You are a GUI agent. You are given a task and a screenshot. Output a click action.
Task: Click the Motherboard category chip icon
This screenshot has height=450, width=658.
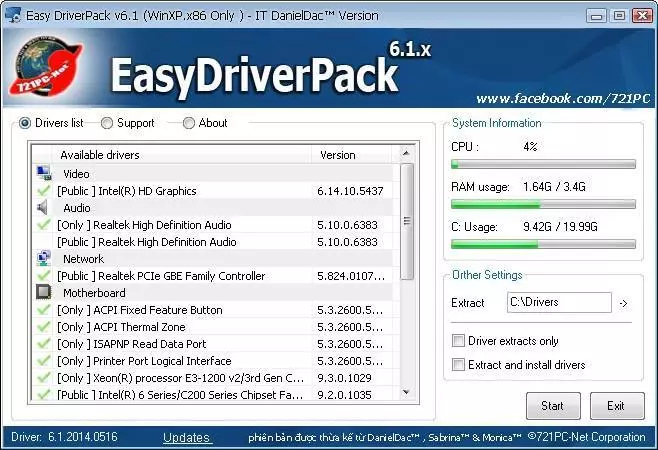tap(43, 292)
